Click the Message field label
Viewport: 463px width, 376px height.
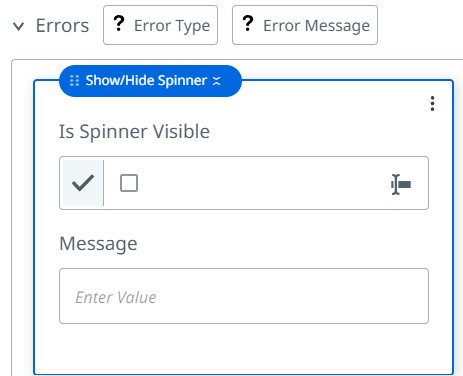coord(98,244)
